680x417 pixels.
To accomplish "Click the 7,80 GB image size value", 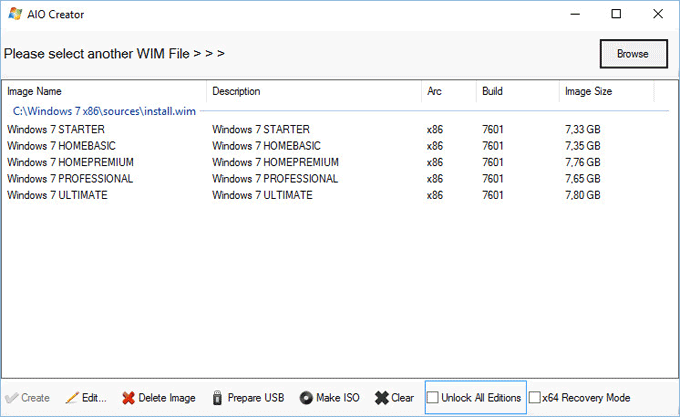I will 583,195.
